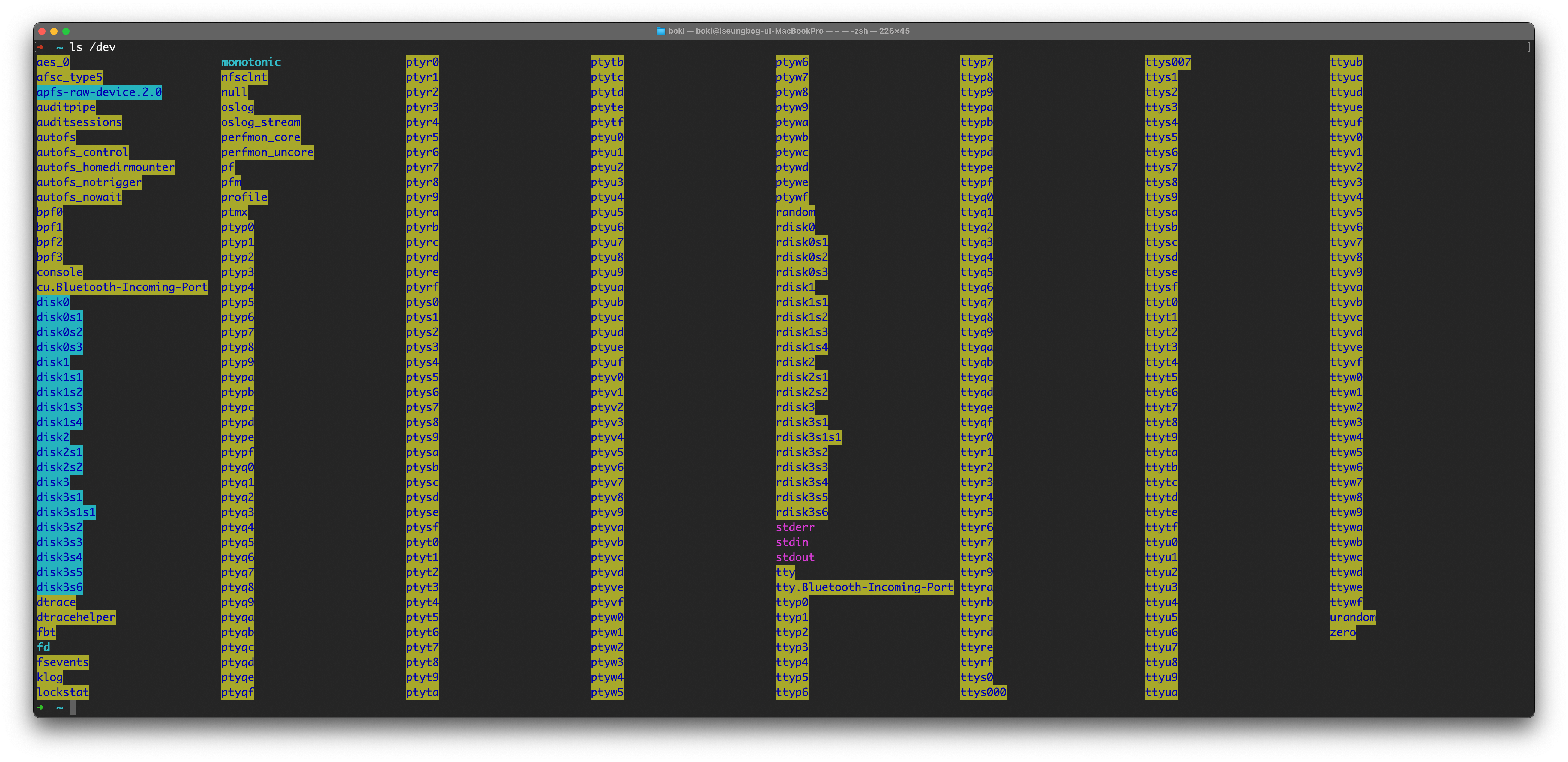Click the 'disk3s1s1' entry
The image size is (1568, 762).
66,512
